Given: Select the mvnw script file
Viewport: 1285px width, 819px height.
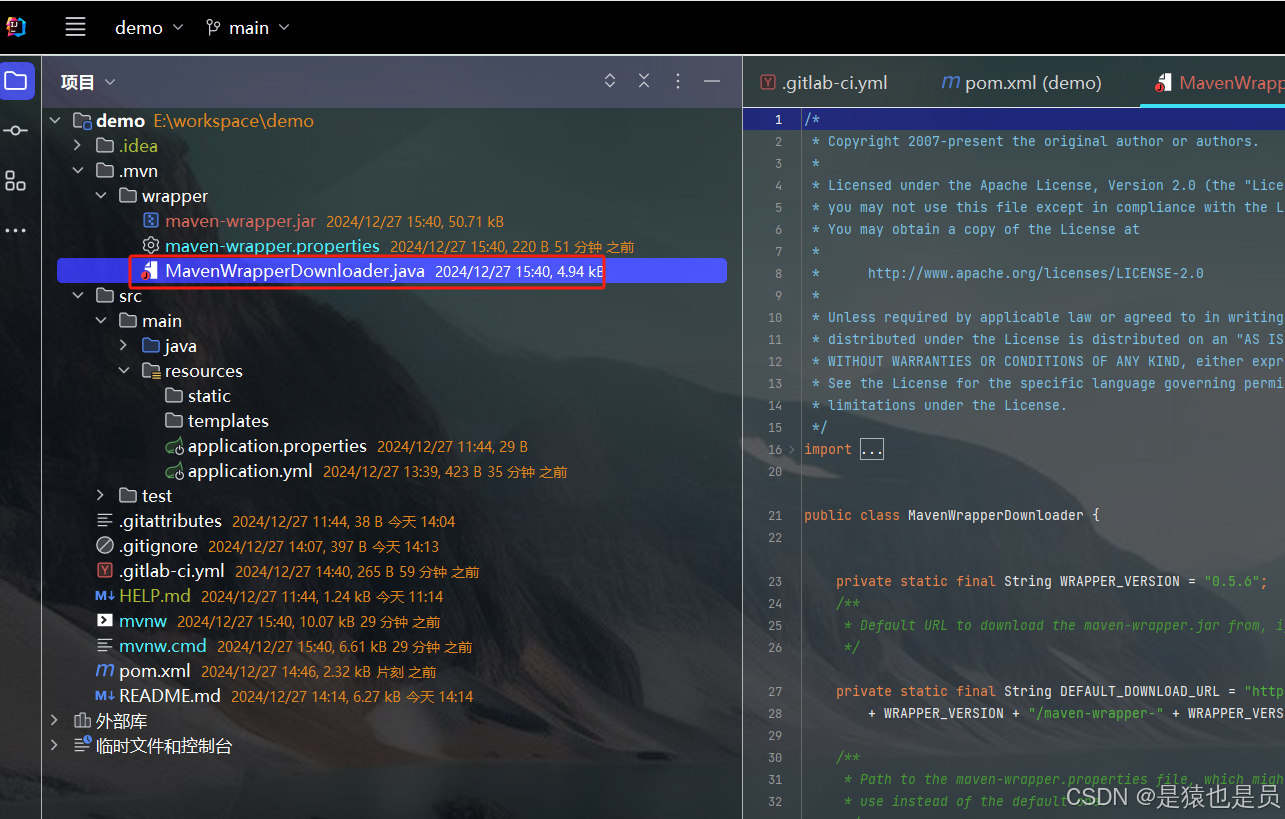Looking at the screenshot, I should [143, 621].
